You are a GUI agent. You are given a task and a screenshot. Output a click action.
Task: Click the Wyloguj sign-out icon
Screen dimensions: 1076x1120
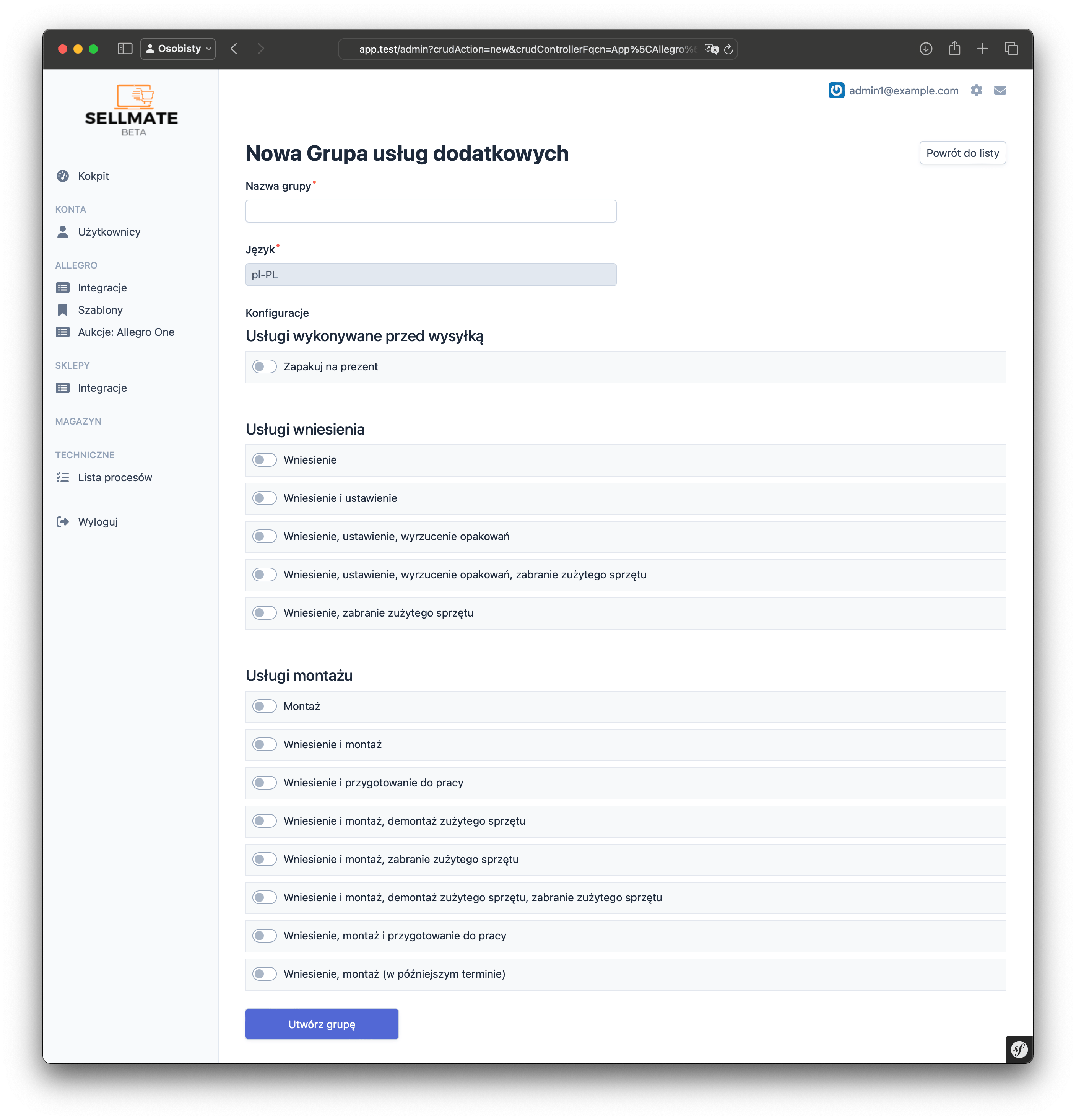coord(63,522)
